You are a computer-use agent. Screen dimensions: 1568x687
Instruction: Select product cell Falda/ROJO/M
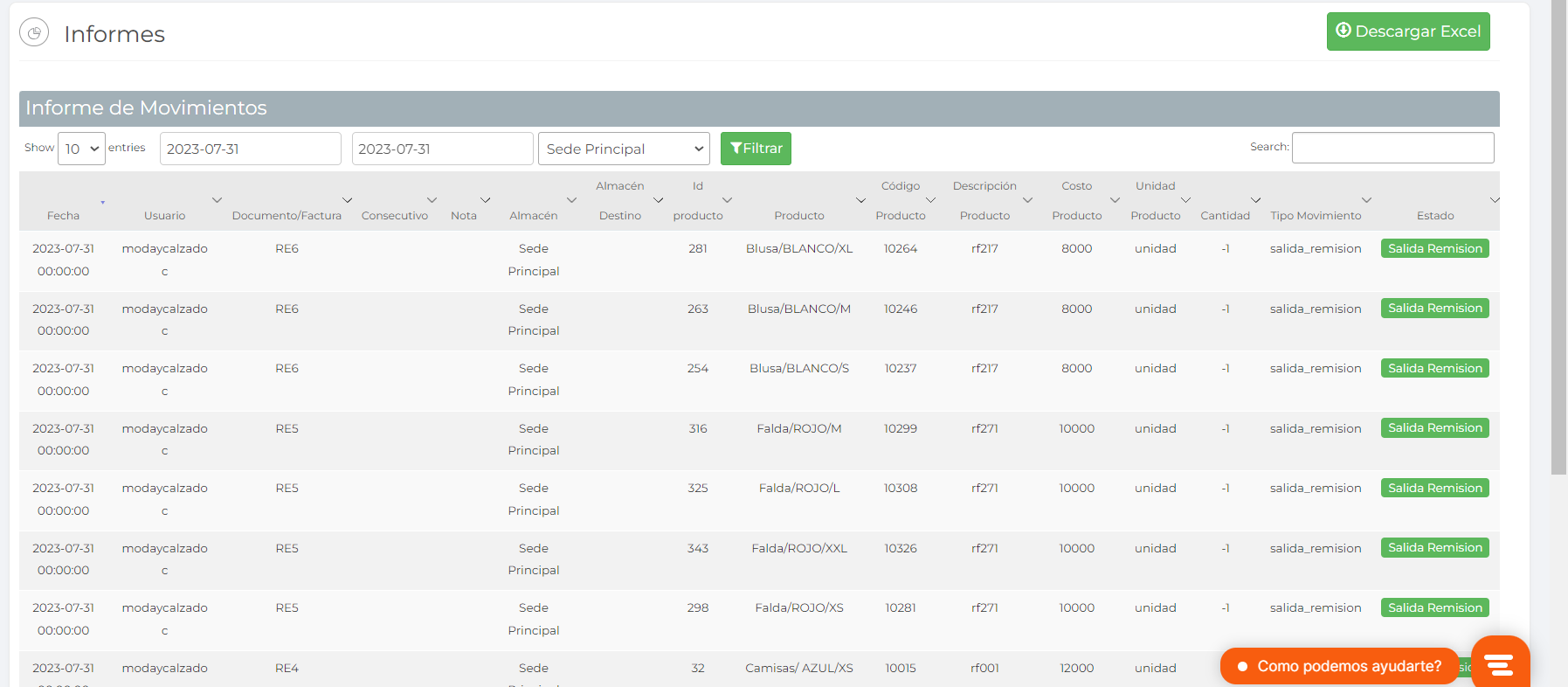pyautogui.click(x=799, y=428)
